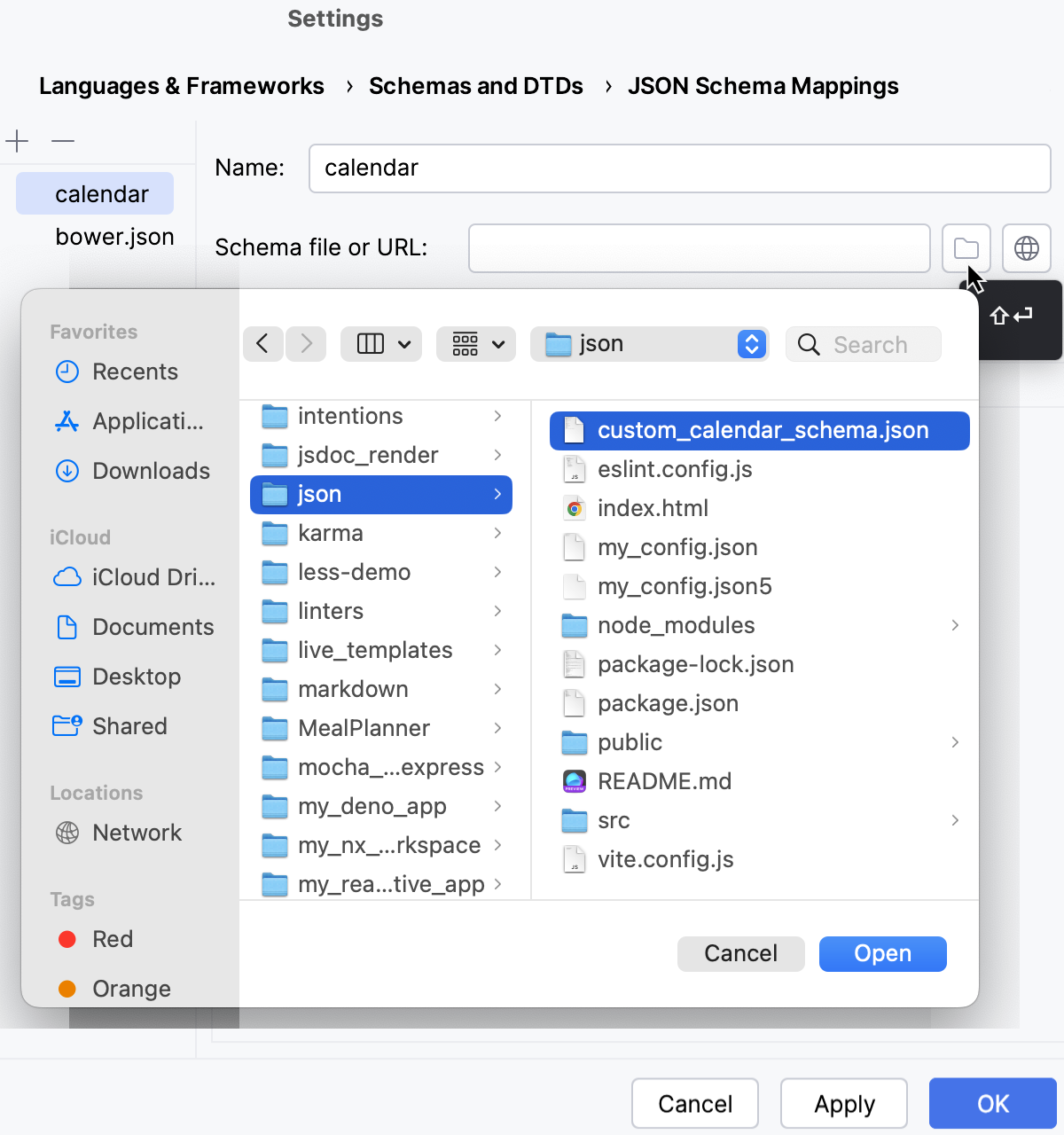
Task: Select Network under Locations
Action: click(137, 833)
